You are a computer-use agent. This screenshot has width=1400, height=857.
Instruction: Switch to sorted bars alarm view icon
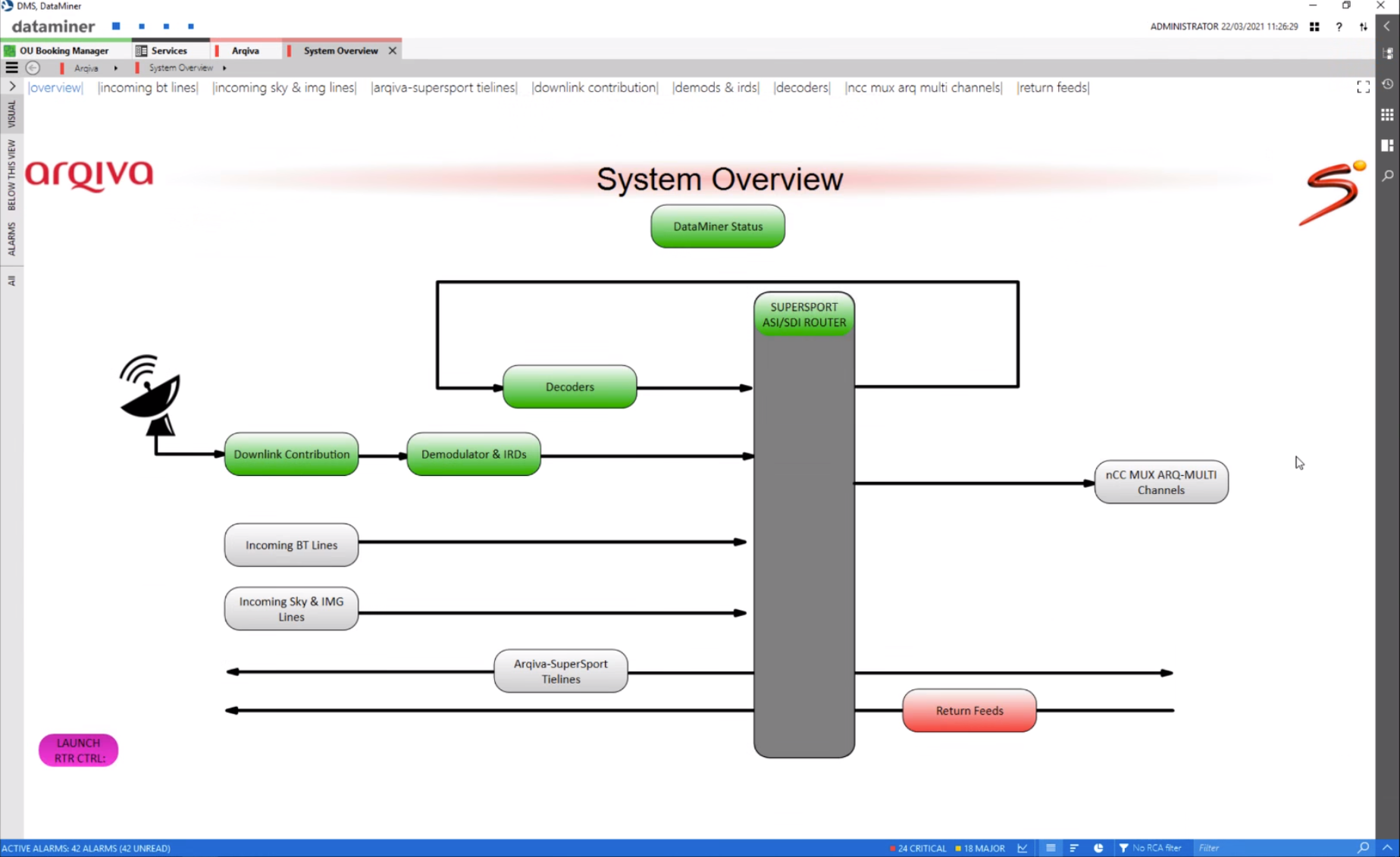click(x=1074, y=849)
